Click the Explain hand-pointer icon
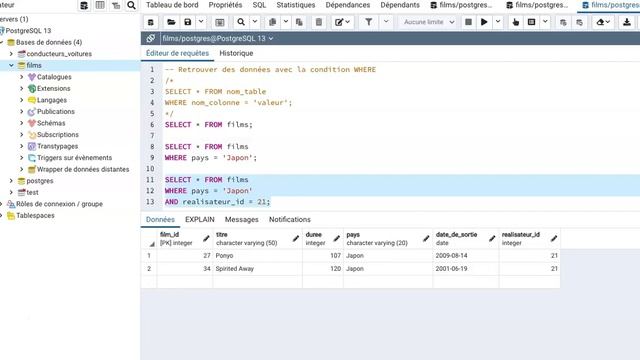Screen dimensions: 640x360 point(516,22)
